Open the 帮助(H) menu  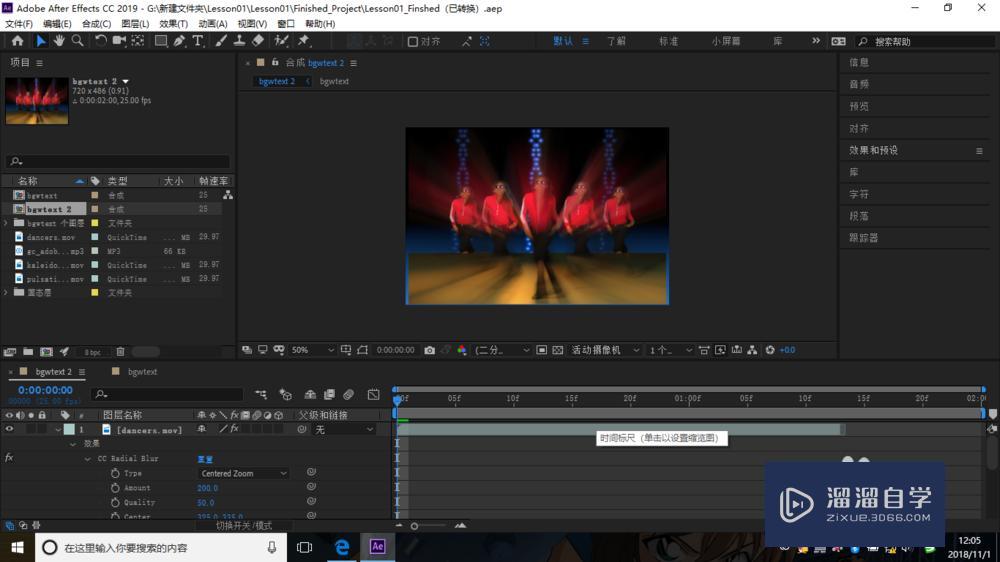pos(320,24)
